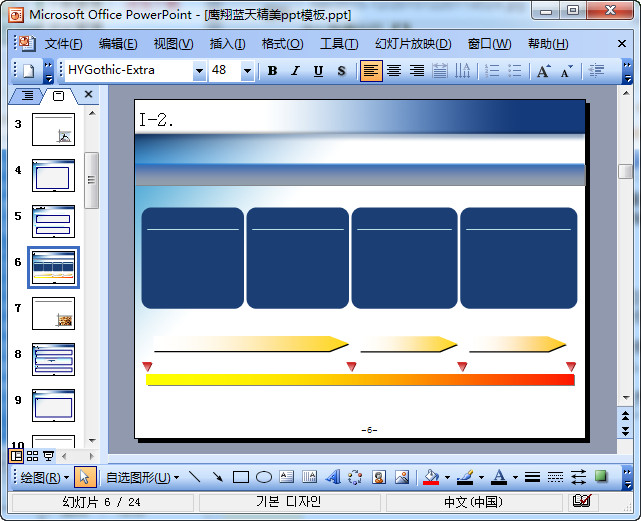641x521 pixels.
Task: Change the text direction
Action: pos(463,71)
